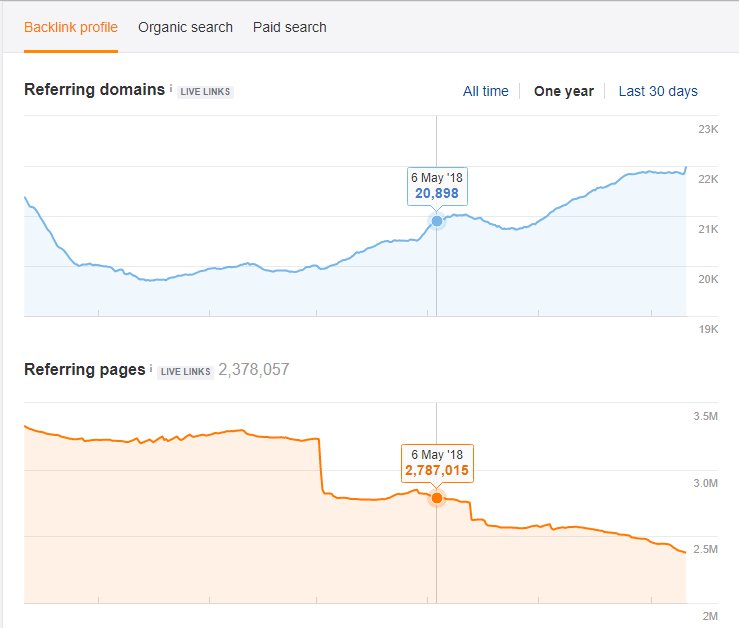Click LIVE LINKS badge beside Referring pages
Screen dimensions: 739x628
point(185,372)
